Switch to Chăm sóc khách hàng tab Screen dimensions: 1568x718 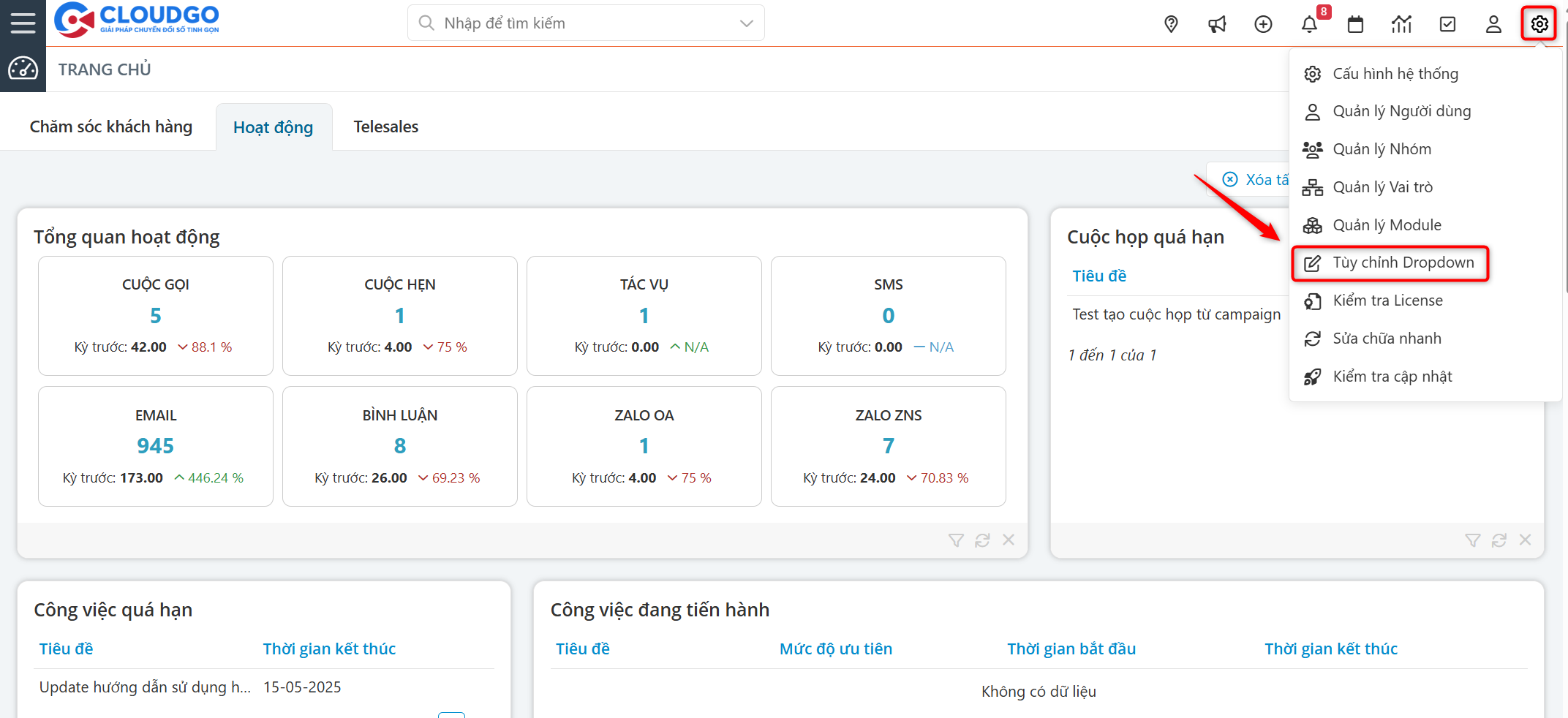point(111,126)
